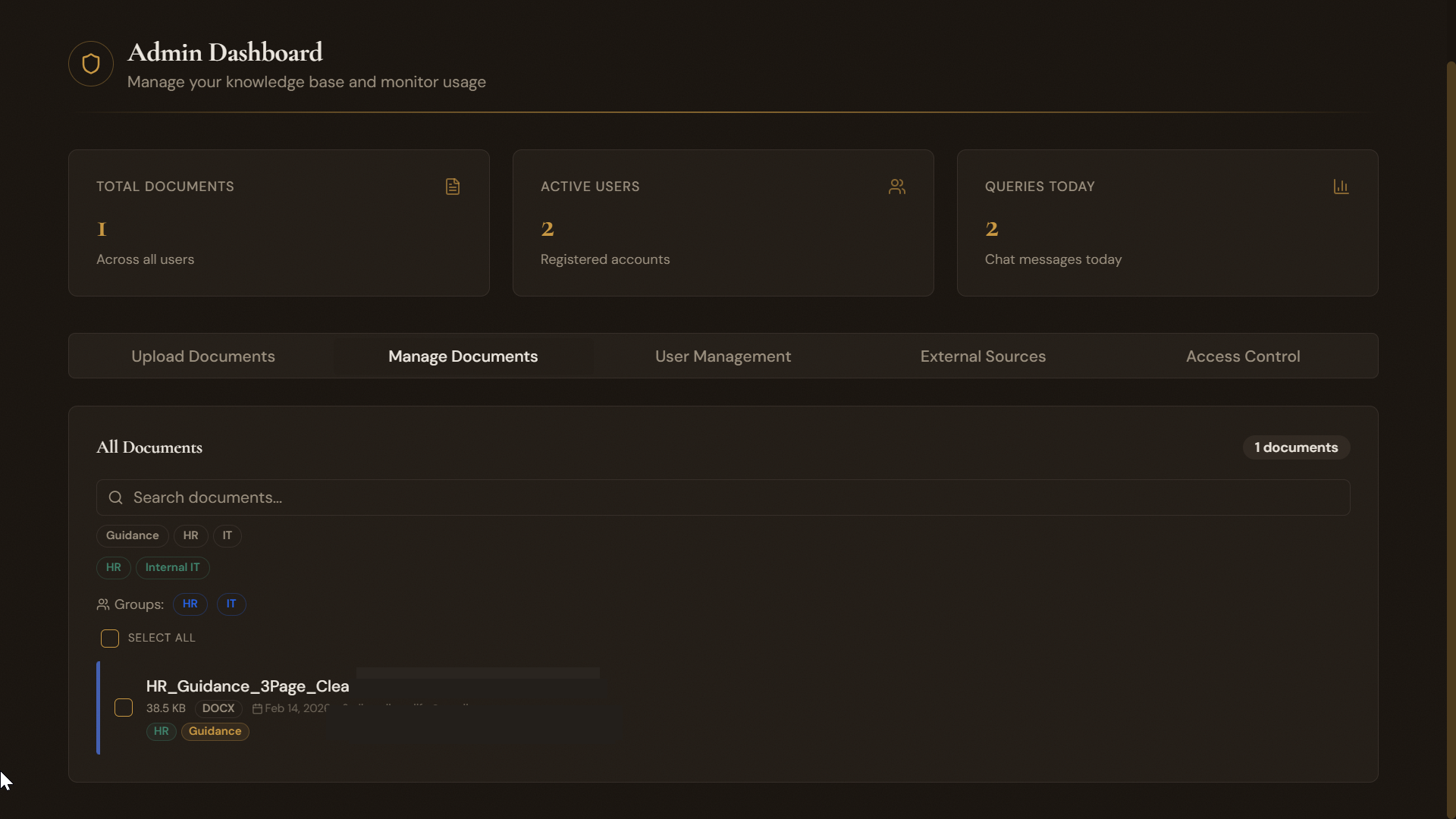Click the users icon on Active Users card
1456x819 pixels.
pos(897,187)
